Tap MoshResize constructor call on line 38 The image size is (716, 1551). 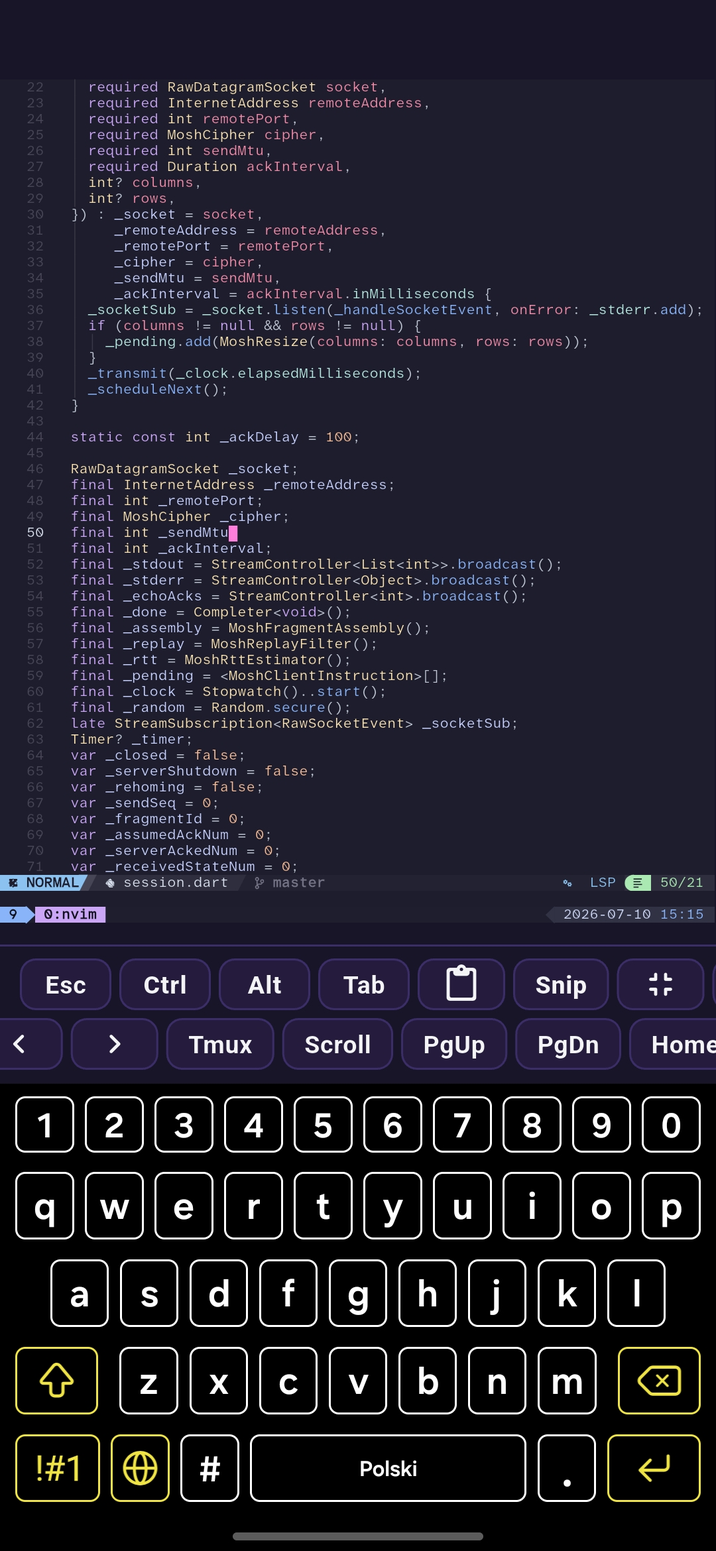pos(404,341)
